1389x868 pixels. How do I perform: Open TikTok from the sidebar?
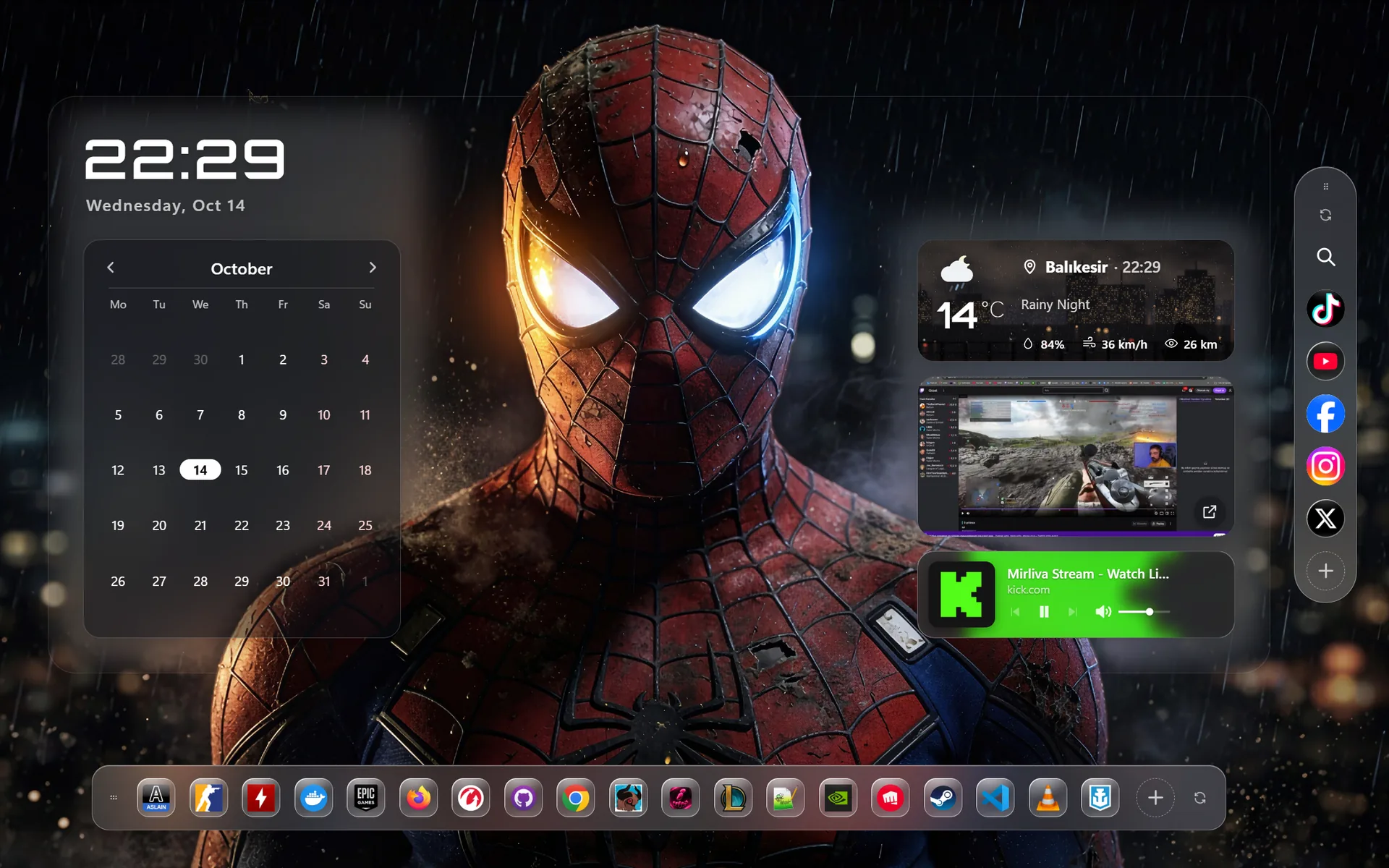point(1325,309)
